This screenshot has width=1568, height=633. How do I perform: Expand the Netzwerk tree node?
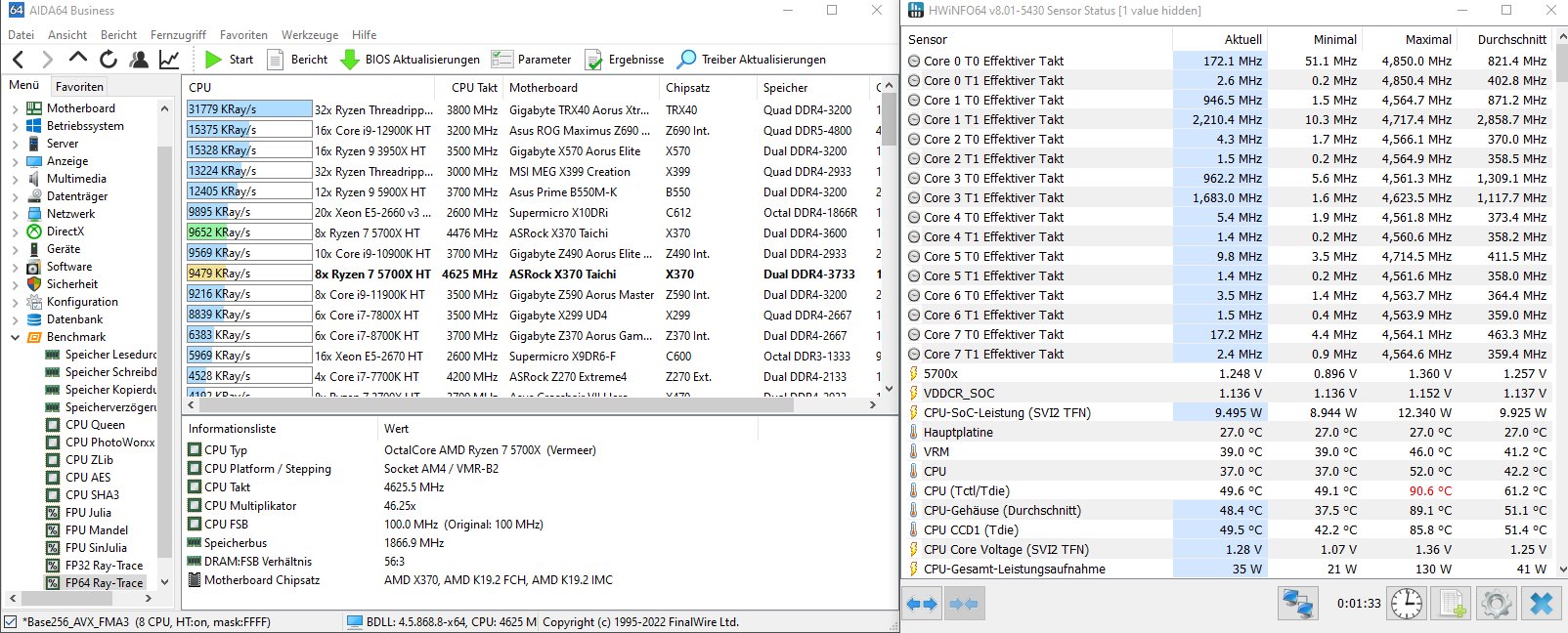[15, 214]
